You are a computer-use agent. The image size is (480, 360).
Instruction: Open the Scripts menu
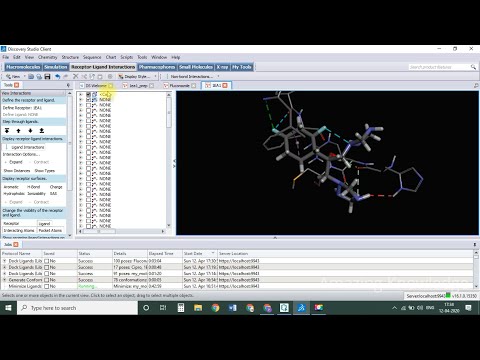[127, 57]
